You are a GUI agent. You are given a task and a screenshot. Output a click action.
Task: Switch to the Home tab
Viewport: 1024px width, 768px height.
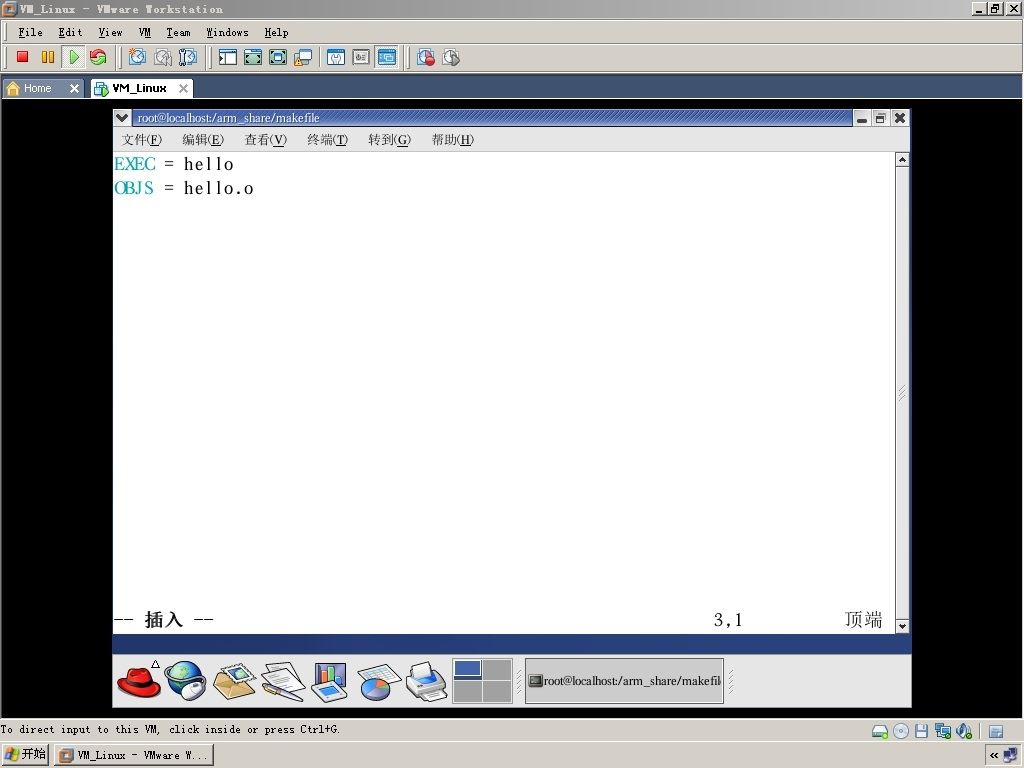pyautogui.click(x=37, y=88)
